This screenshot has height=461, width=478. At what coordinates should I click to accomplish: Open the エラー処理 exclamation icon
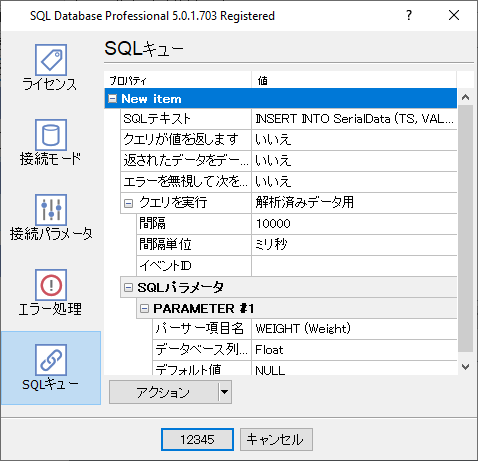tap(51, 285)
